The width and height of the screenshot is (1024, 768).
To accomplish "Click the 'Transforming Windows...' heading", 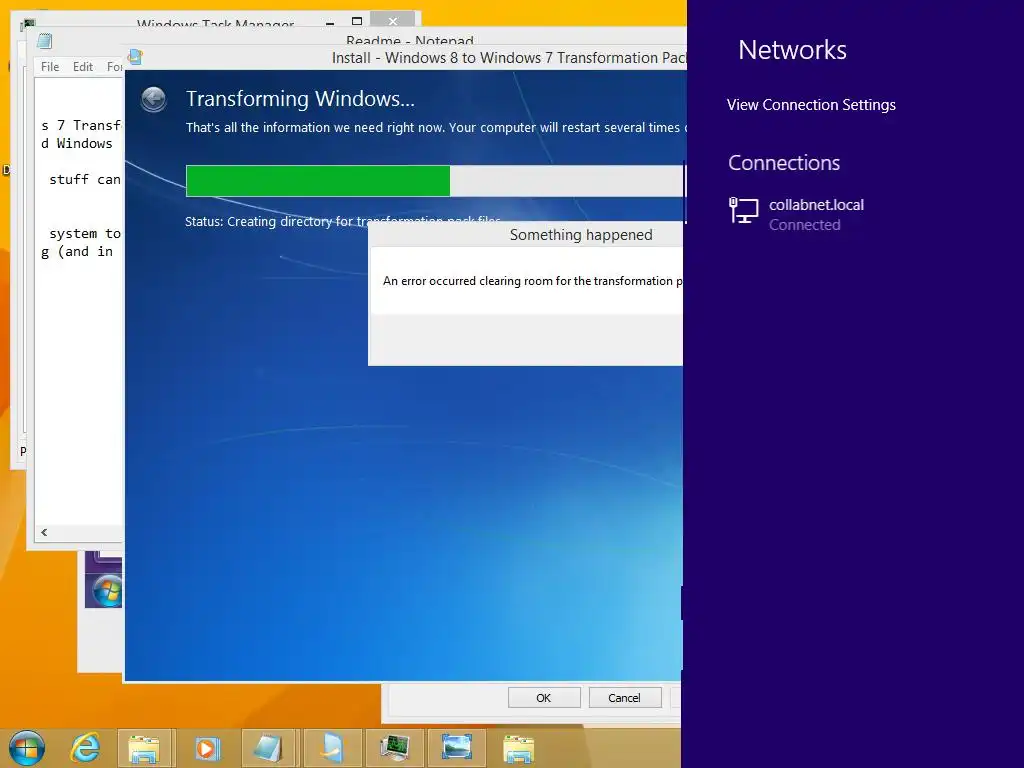I will click(x=300, y=99).
